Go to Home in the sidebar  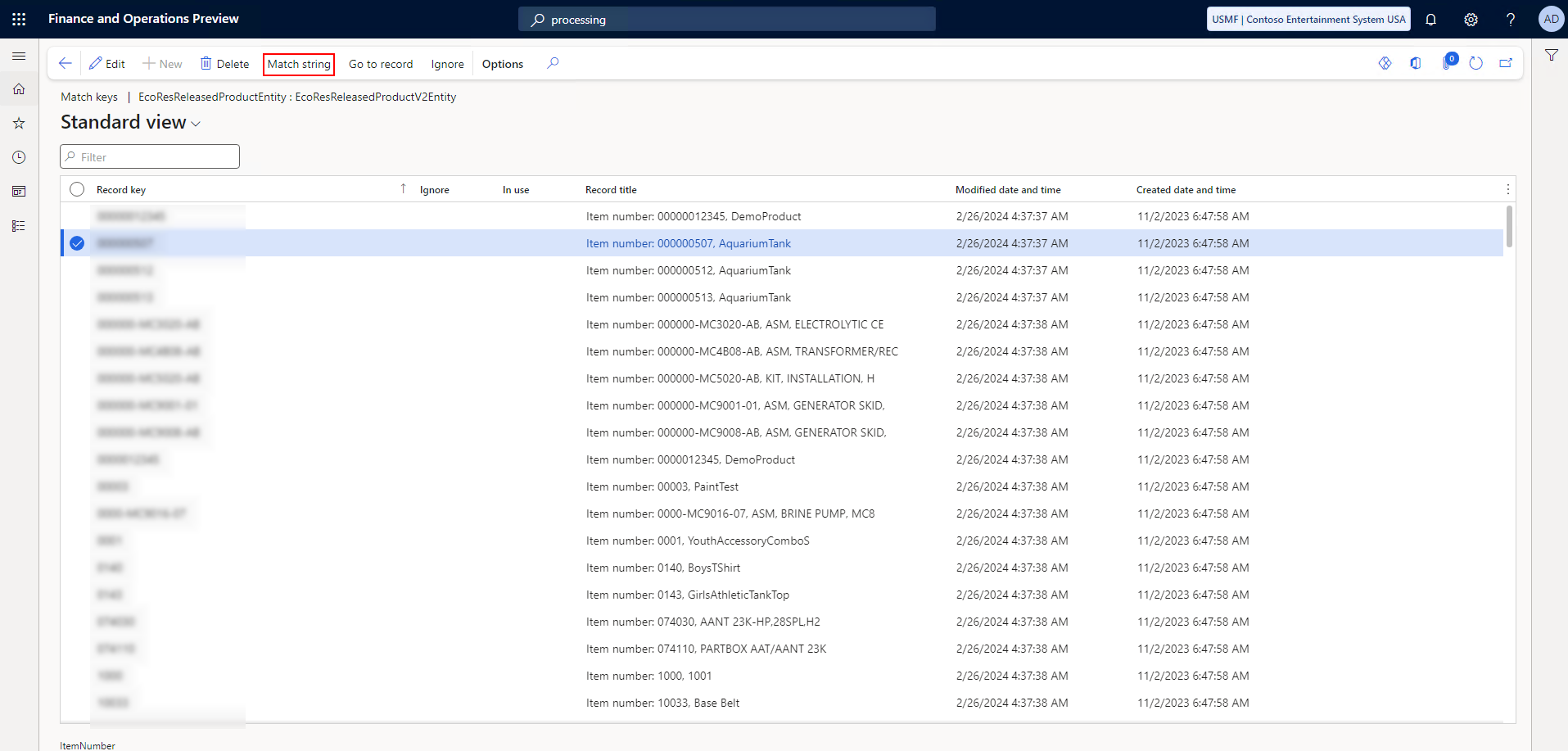pos(19,89)
